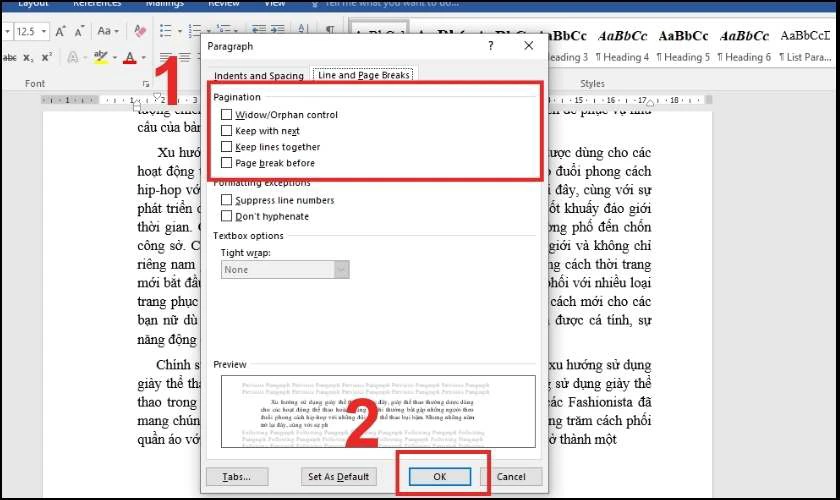Check Suppress line numbers
Image resolution: width=840 pixels, height=500 pixels.
coord(227,200)
